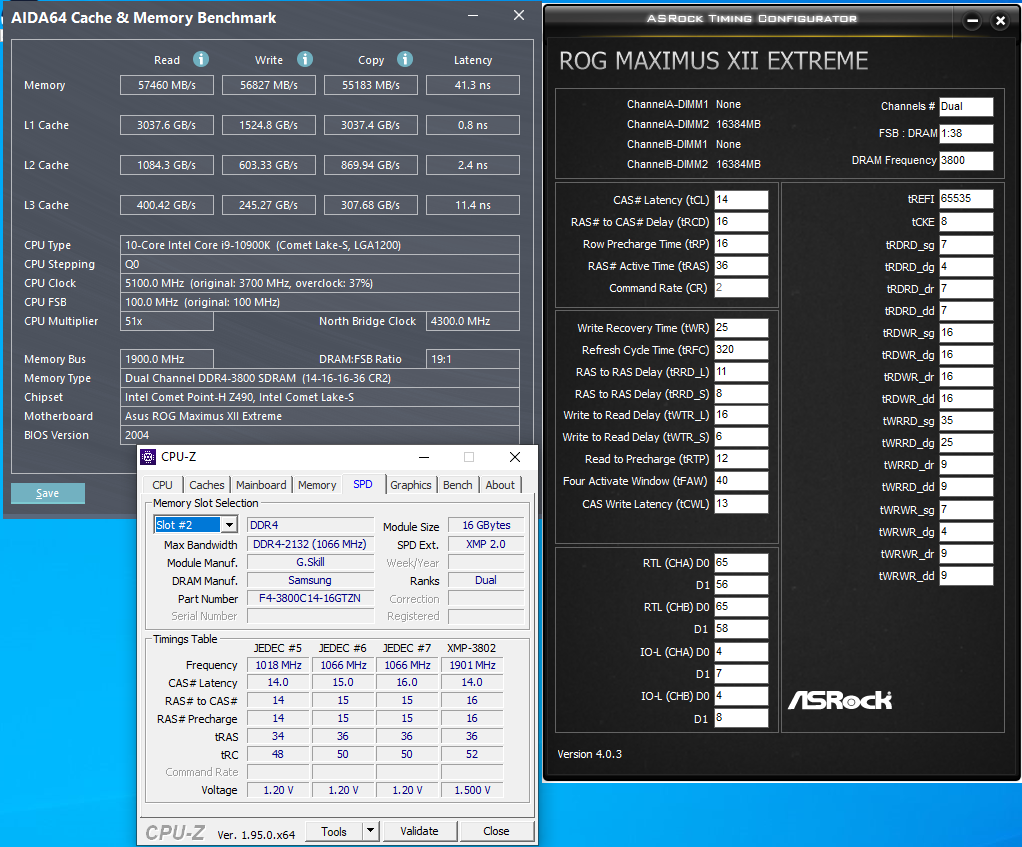This screenshot has height=847, width=1022.
Task: Click the tWRRD_sg value field
Action: pos(966,421)
